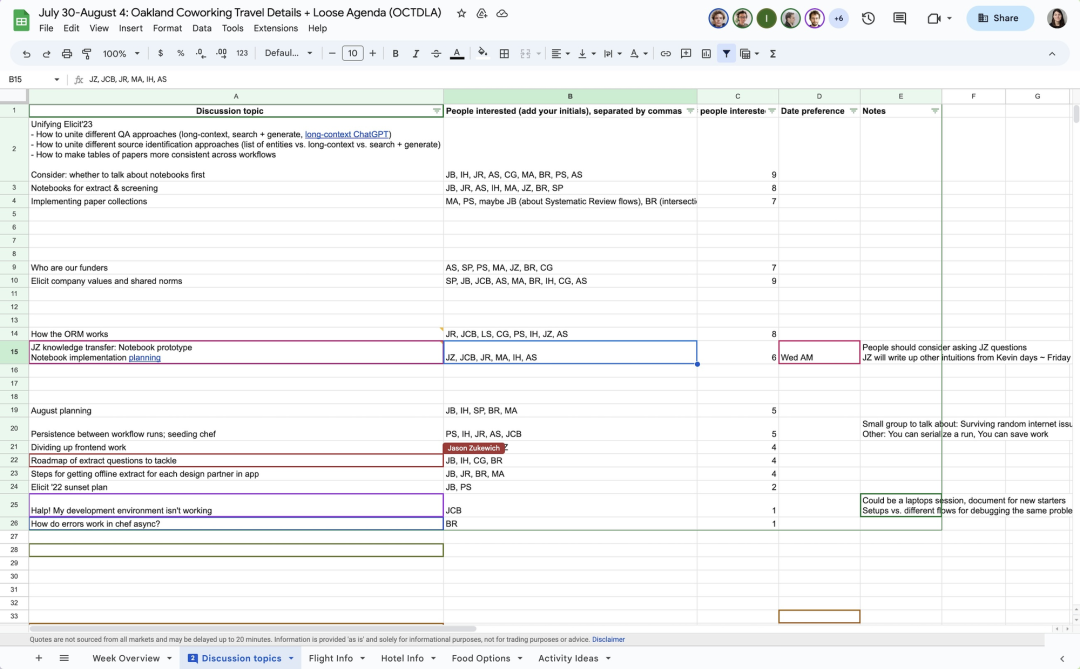Open the Insert menu
Viewport: 1080px width, 669px height.
click(x=130, y=28)
